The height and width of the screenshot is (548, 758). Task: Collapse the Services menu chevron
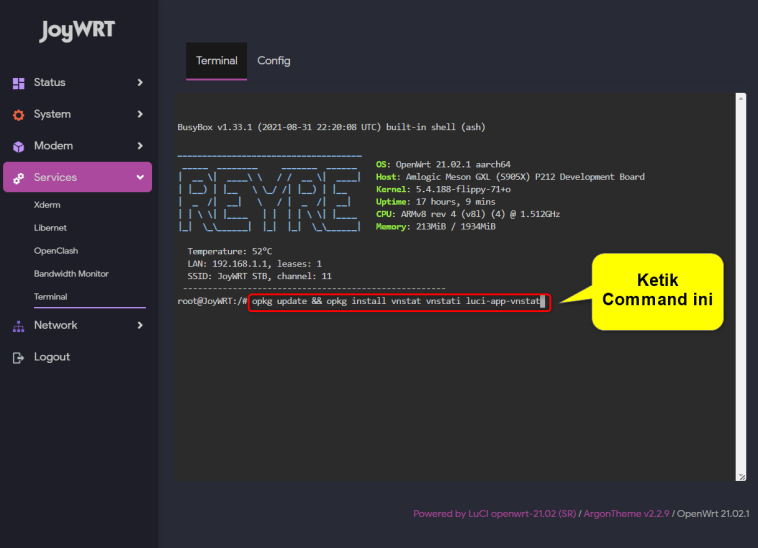140,177
